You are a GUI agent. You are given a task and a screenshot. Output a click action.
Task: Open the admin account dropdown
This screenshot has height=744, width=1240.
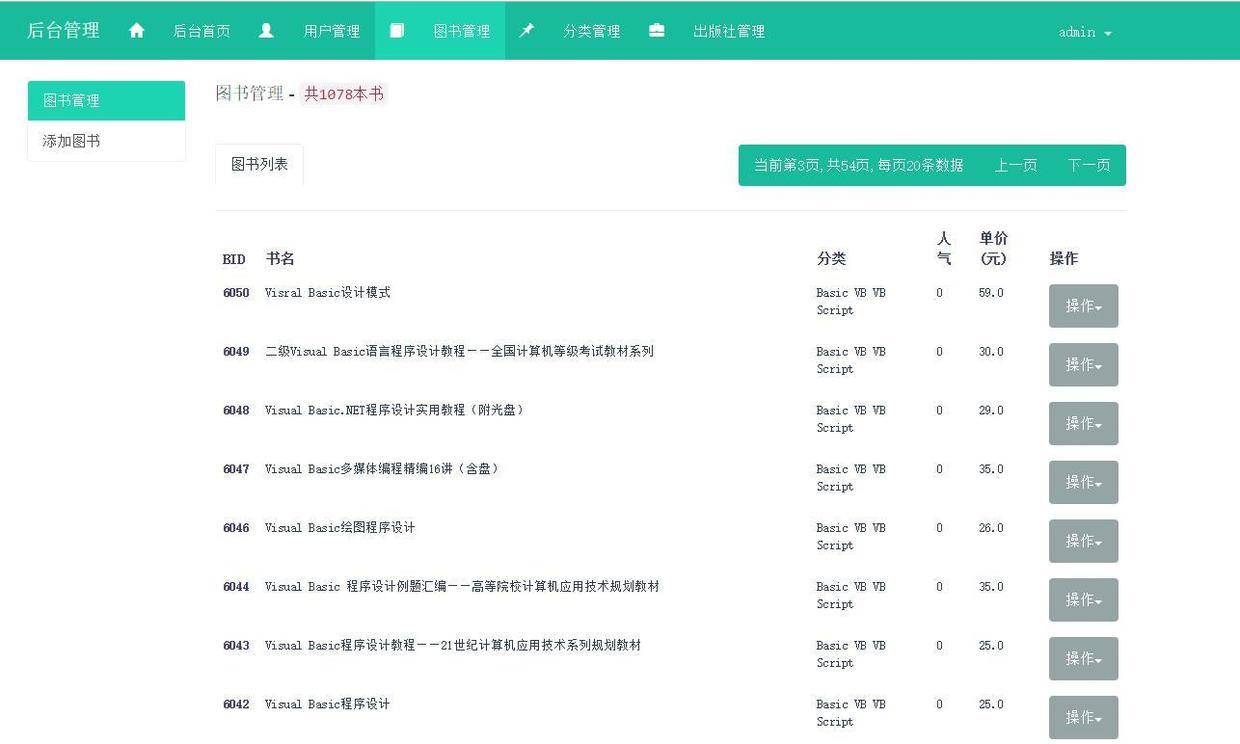pyautogui.click(x=1084, y=31)
